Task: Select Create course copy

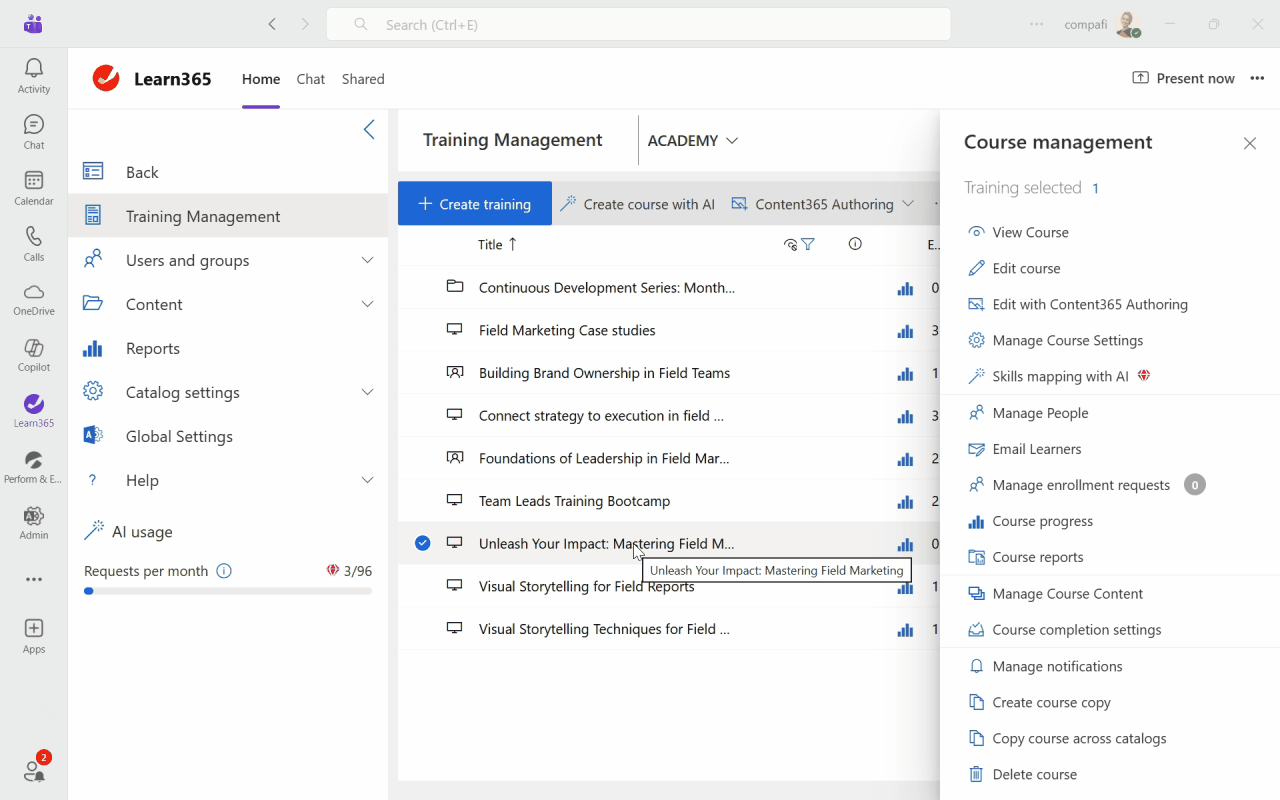Action: pos(1049,702)
